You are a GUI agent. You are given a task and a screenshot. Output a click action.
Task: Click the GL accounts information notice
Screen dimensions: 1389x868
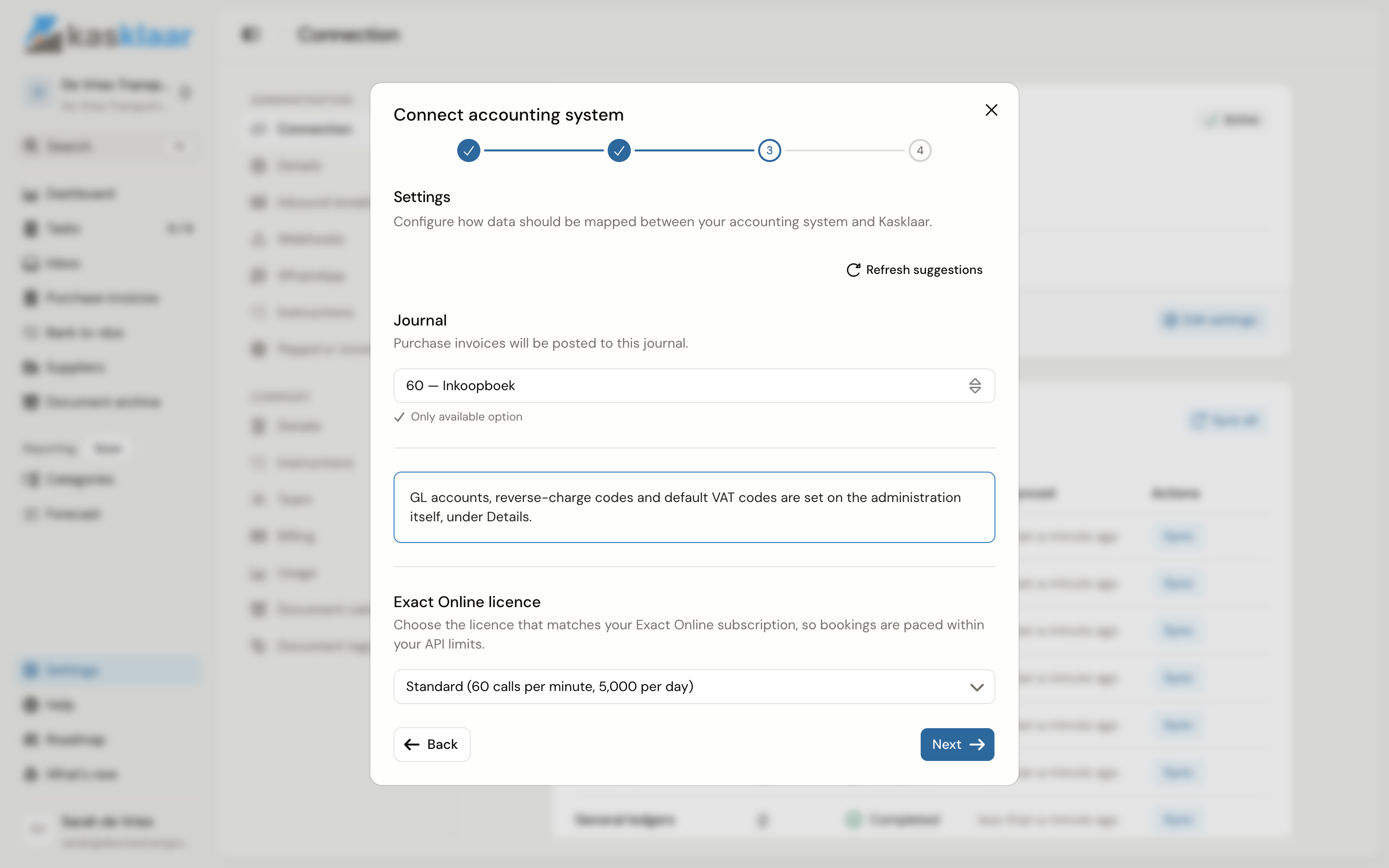tap(694, 507)
